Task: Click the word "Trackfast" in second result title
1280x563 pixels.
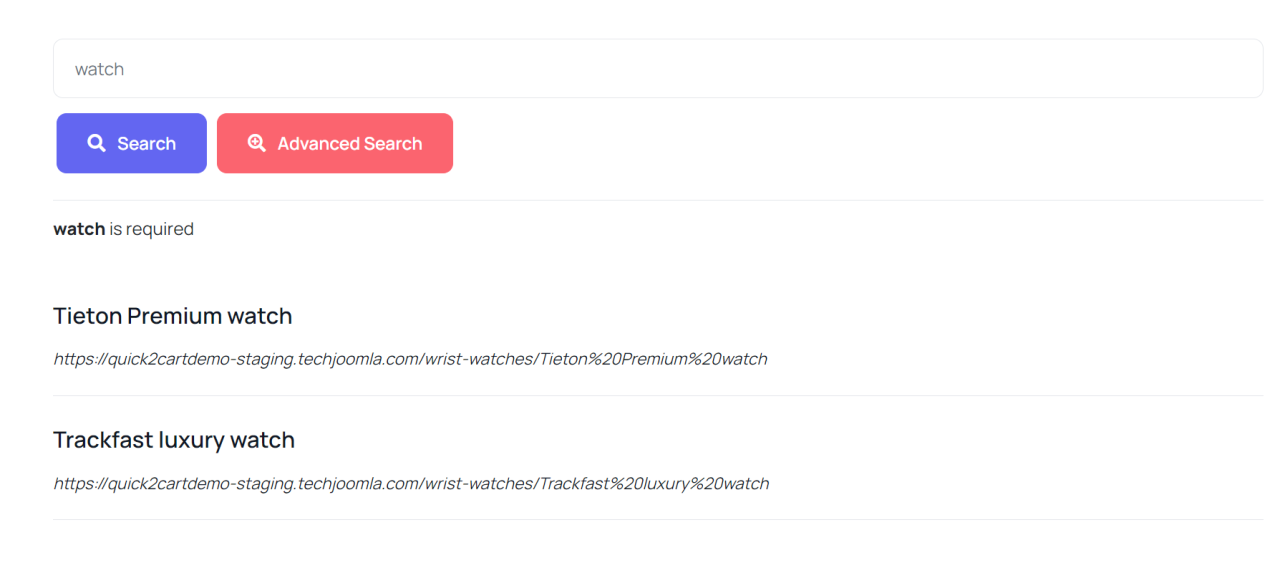Action: 103,440
